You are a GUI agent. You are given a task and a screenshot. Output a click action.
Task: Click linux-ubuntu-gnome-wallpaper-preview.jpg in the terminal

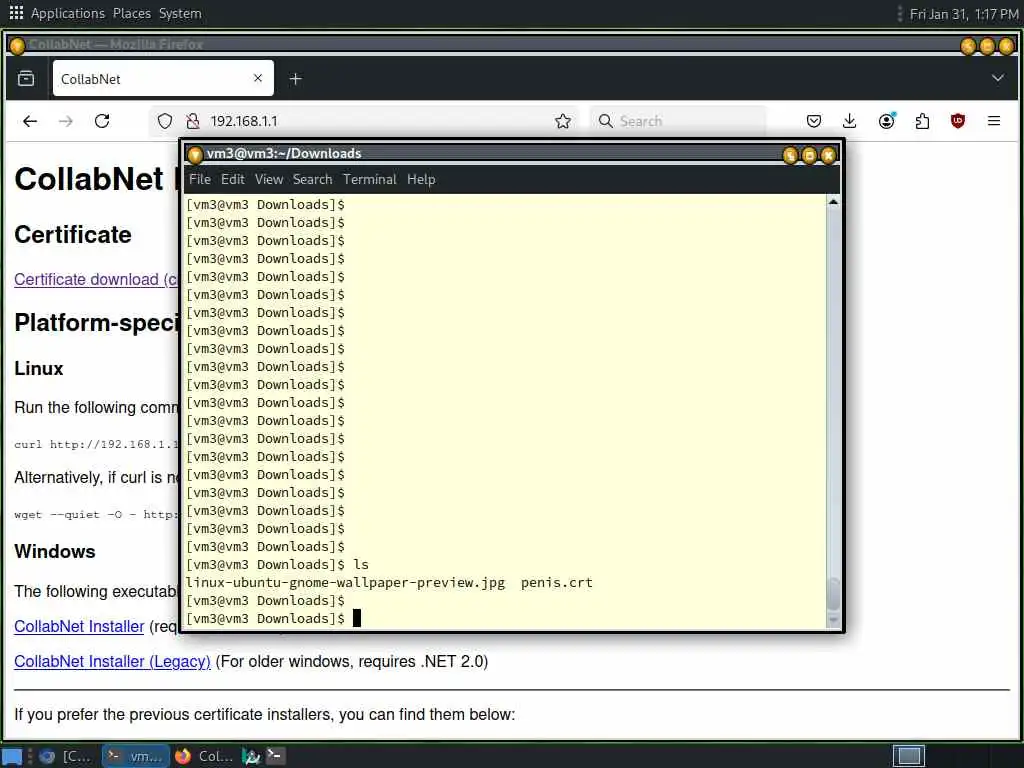pyautogui.click(x=345, y=583)
